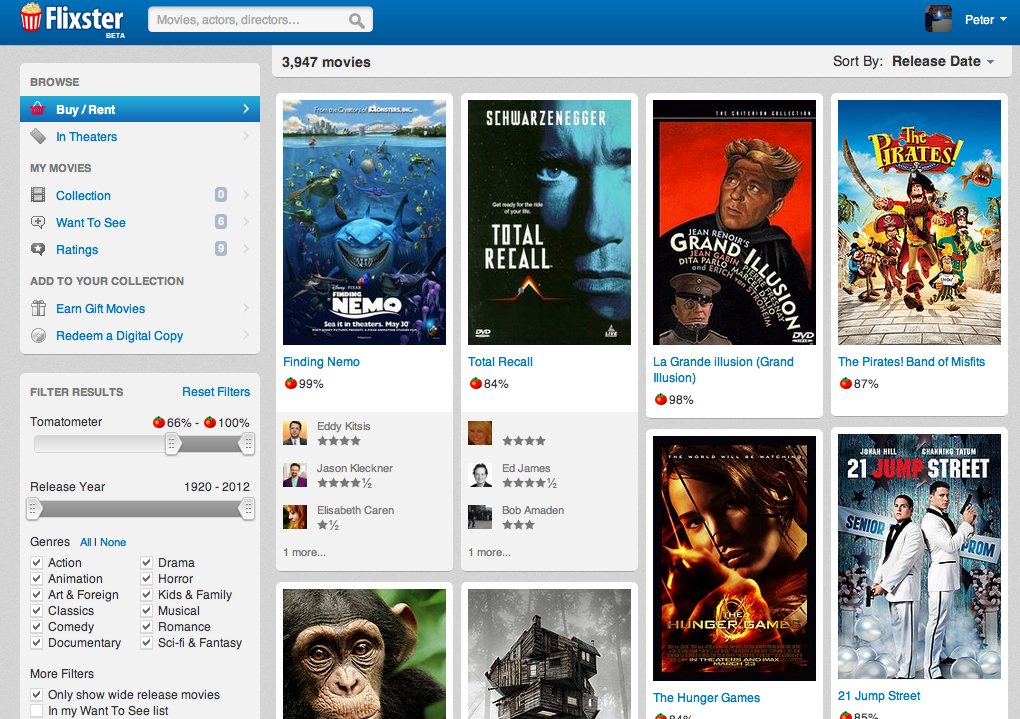Click Ed James reviewer avatar
The image size is (1020, 719).
point(480,475)
